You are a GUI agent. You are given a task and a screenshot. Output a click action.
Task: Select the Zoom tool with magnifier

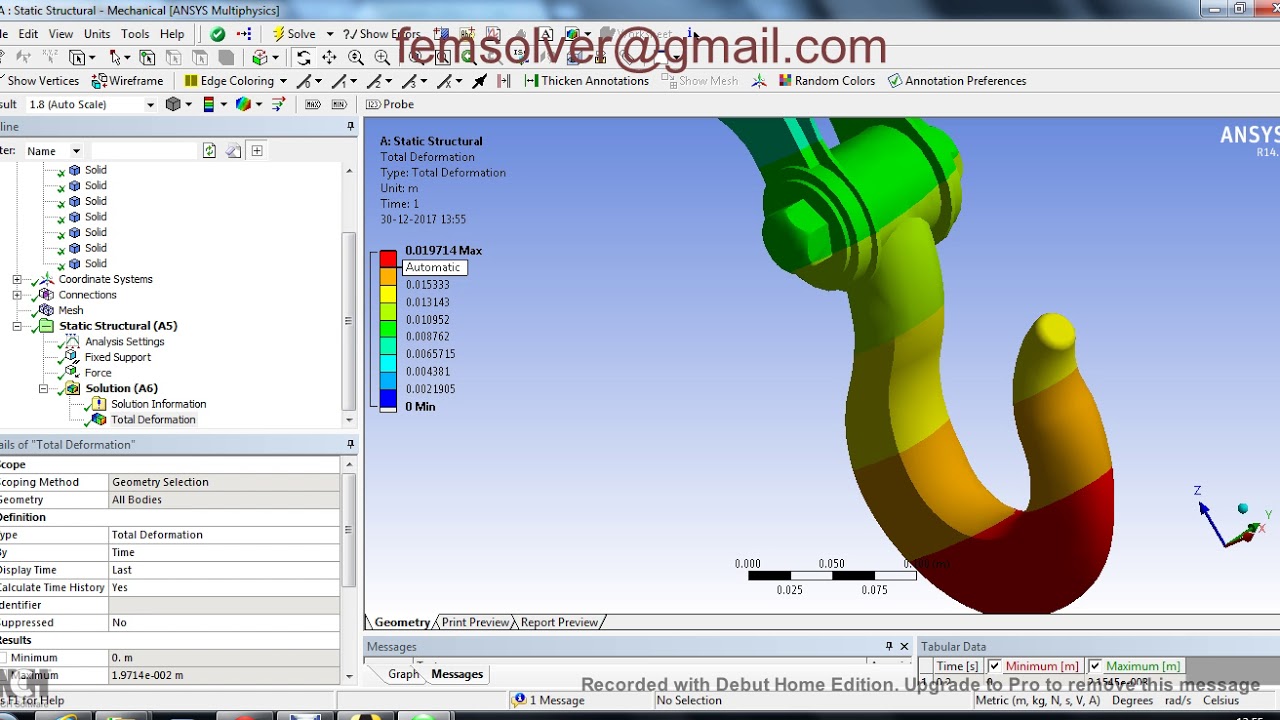(x=356, y=58)
